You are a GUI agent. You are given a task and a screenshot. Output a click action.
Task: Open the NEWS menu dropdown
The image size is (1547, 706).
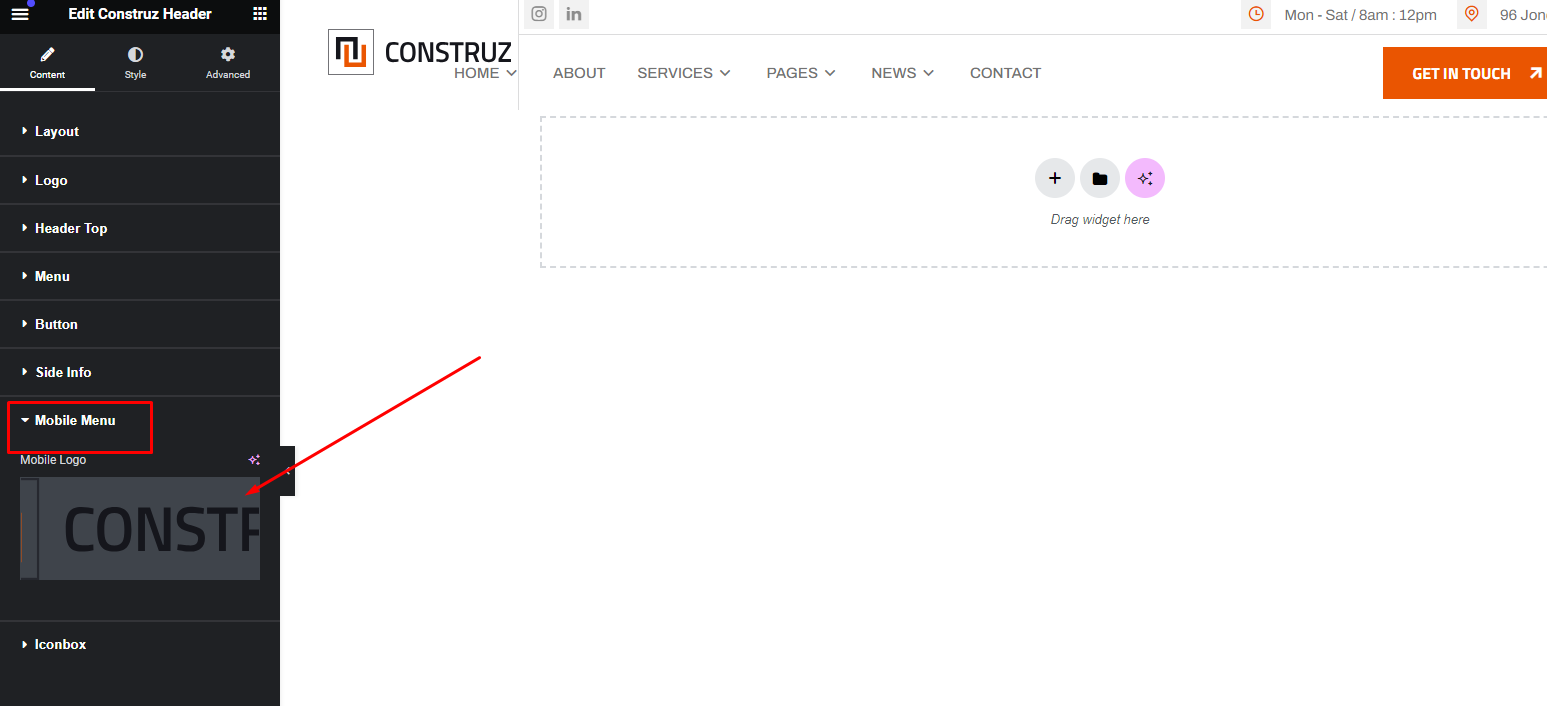pos(903,73)
